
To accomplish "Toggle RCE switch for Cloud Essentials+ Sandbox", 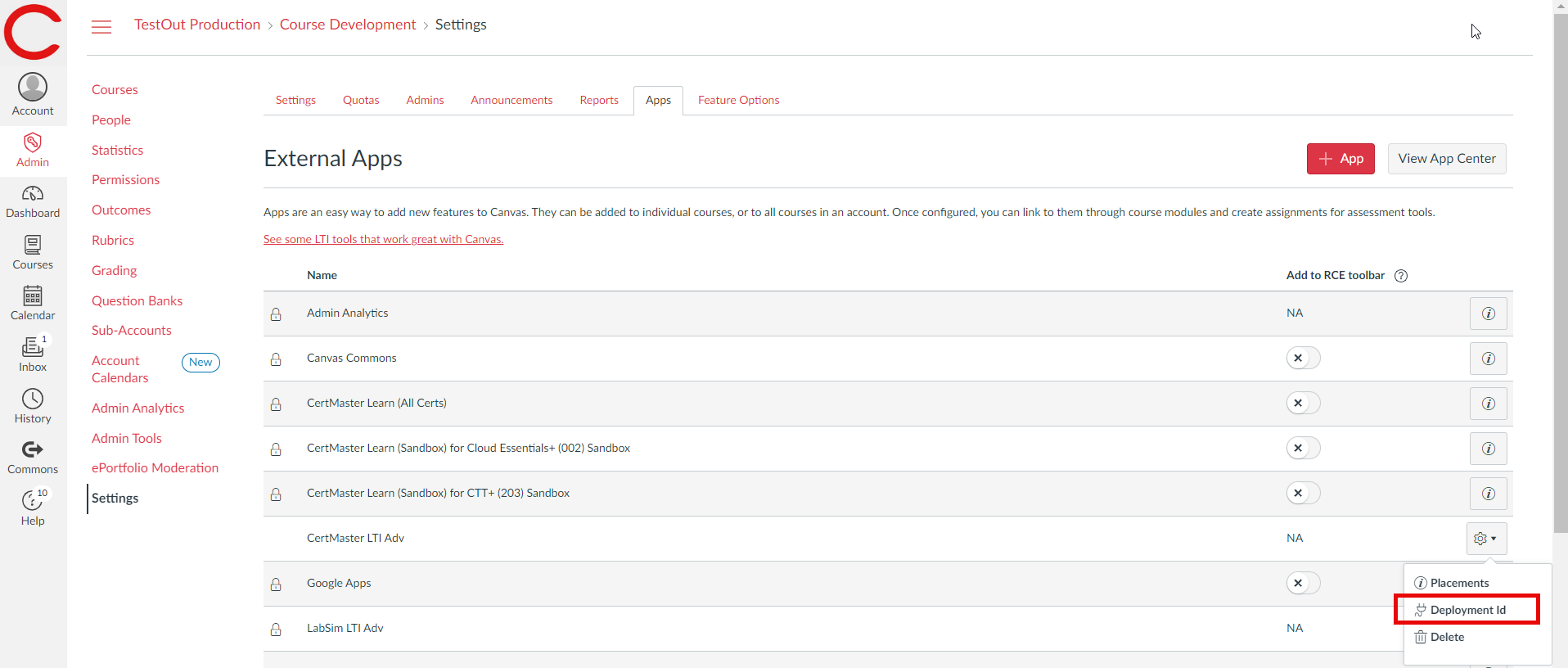I will (1303, 448).
